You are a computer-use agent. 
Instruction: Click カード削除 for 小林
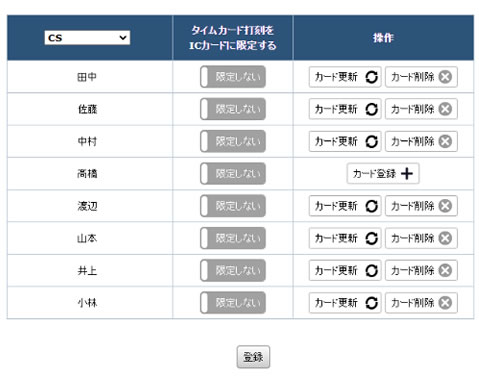tap(421, 303)
